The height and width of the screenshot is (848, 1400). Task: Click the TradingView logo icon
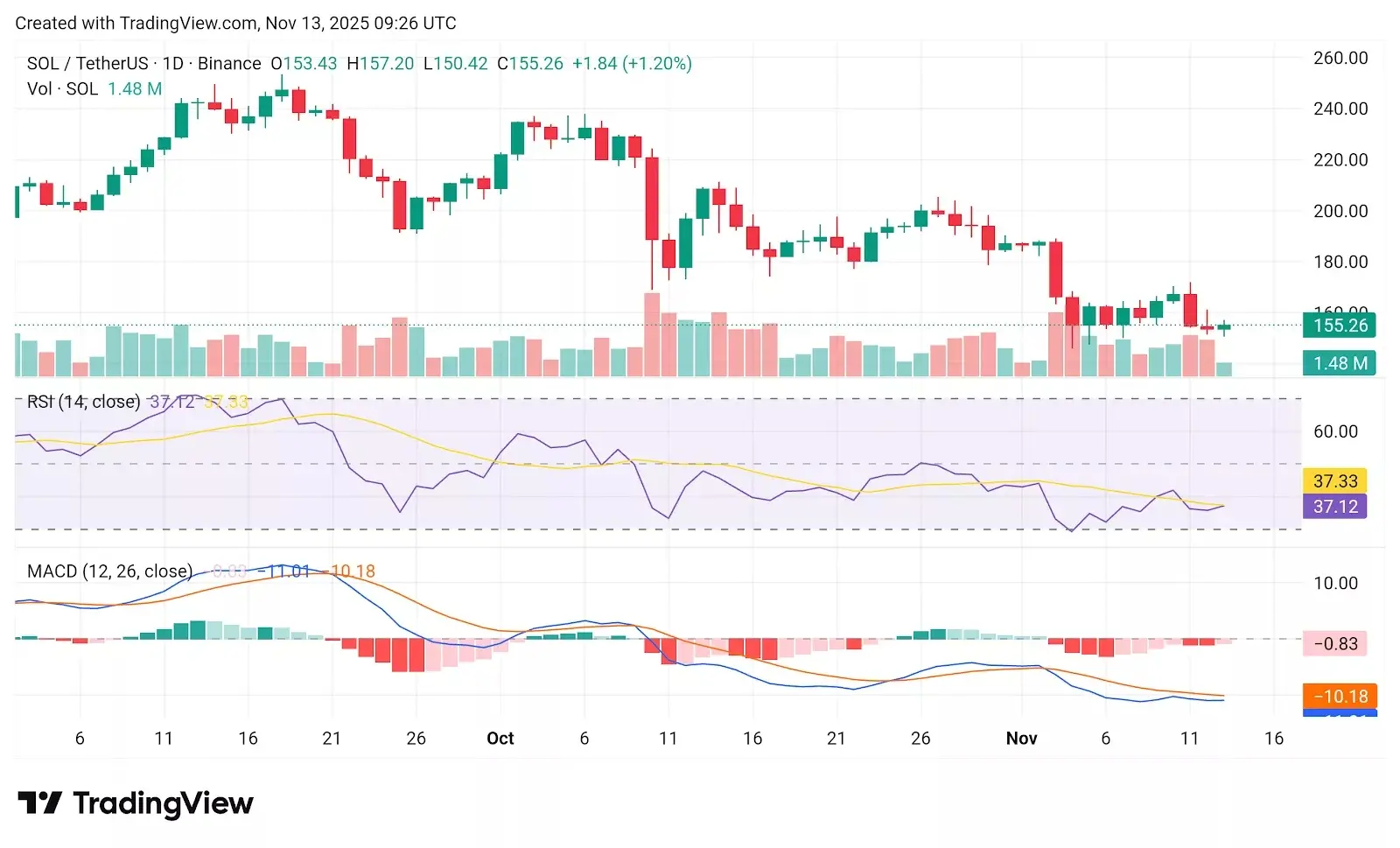click(39, 802)
